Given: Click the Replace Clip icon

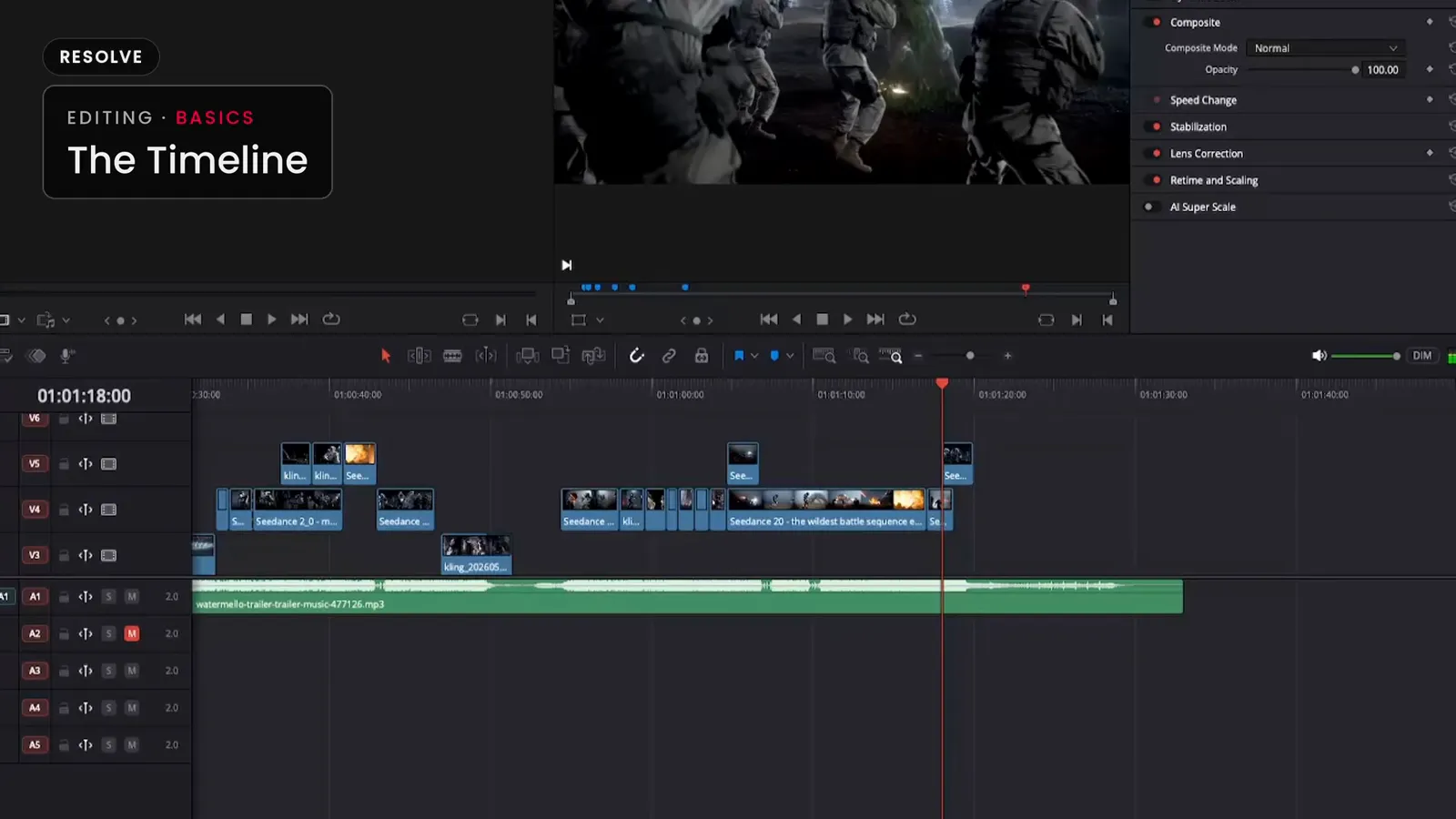Looking at the screenshot, I should [593, 356].
